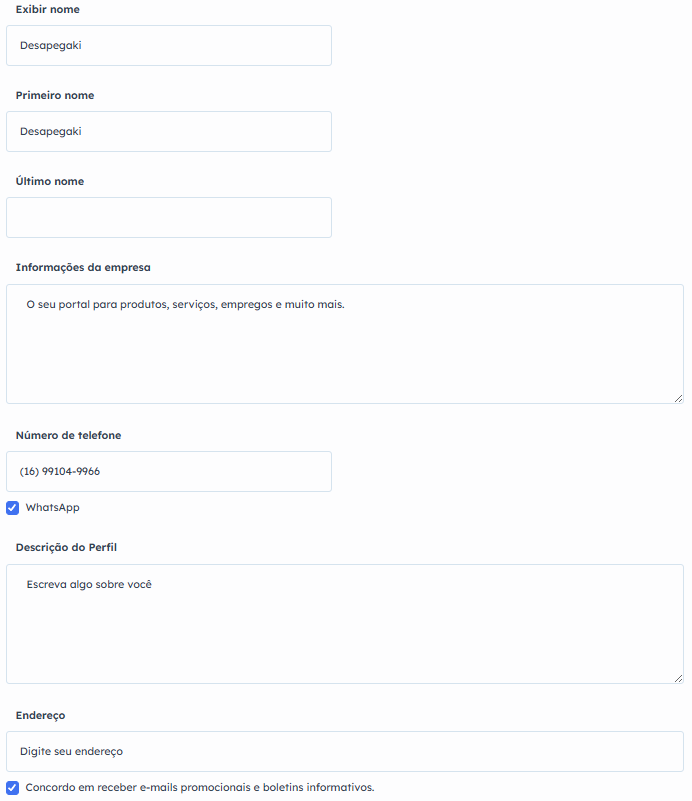
Task: Click the "Exibir nome" label
Action: pos(48,9)
